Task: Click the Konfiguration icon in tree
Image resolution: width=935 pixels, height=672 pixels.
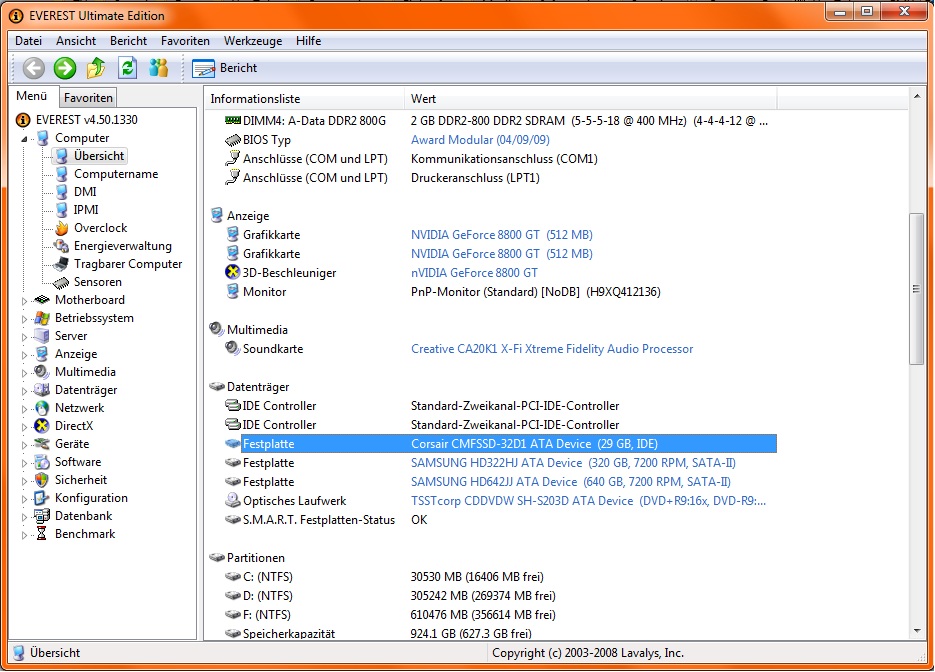Action: click(42, 498)
